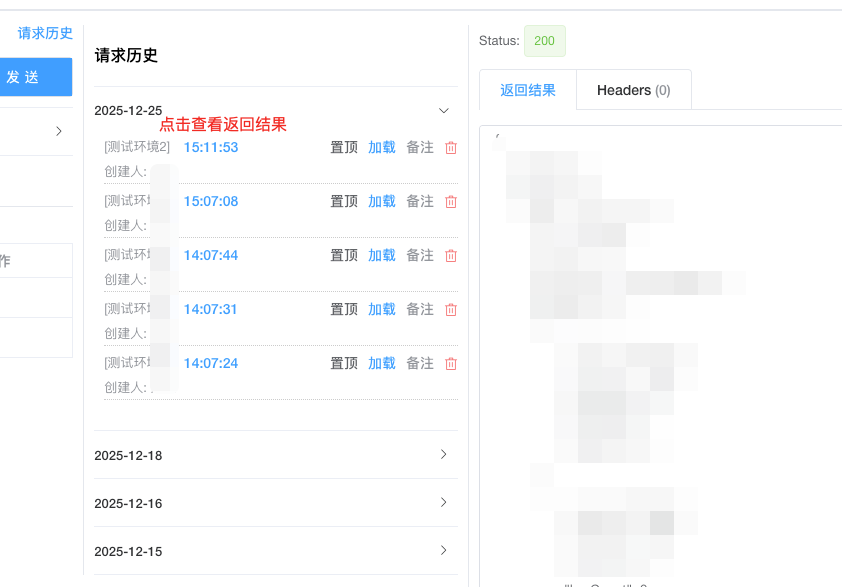Expand the 2025-12-18 history group
The height and width of the screenshot is (587, 842).
(444, 455)
